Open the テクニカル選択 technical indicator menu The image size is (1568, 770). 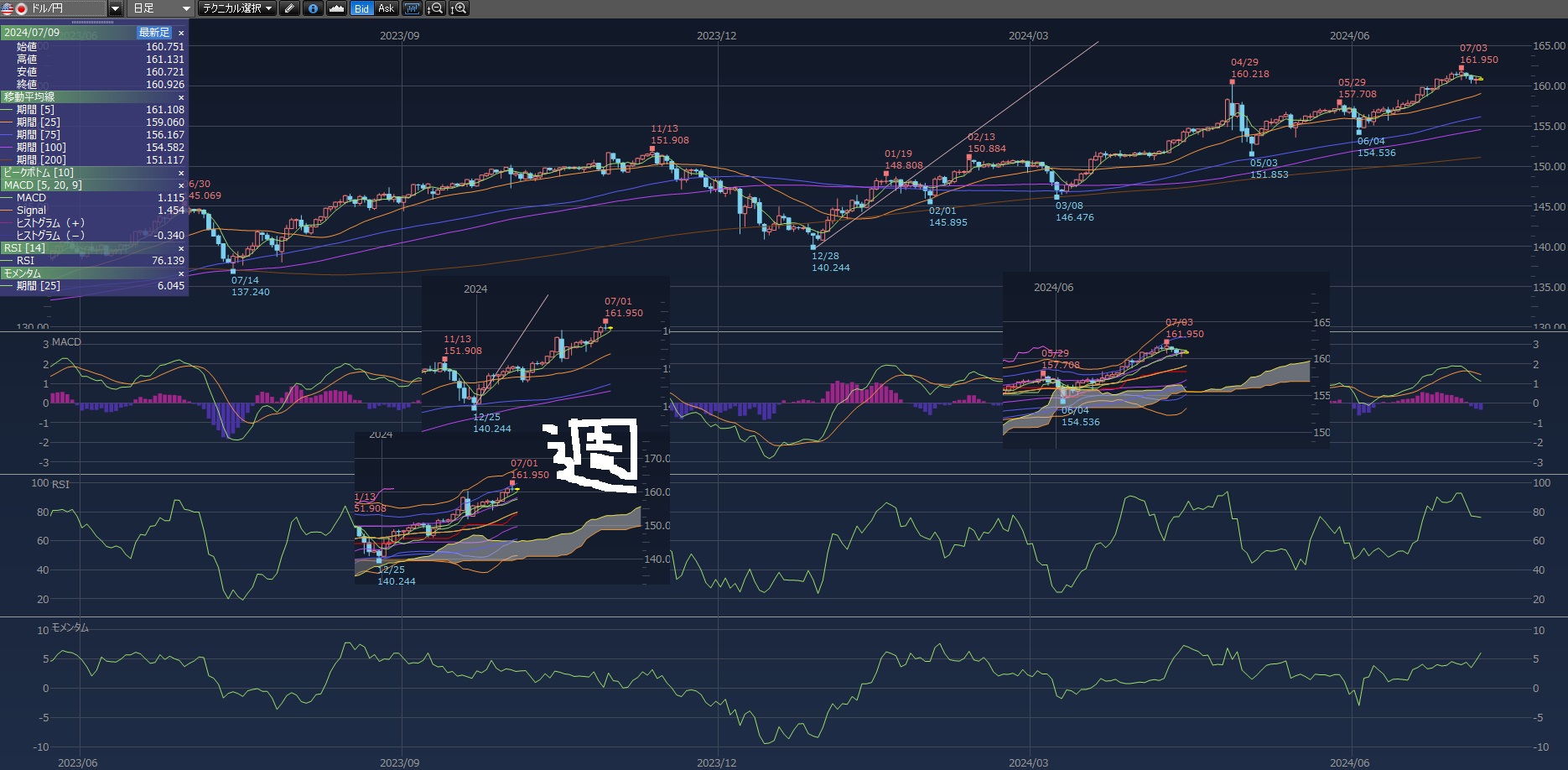click(238, 8)
